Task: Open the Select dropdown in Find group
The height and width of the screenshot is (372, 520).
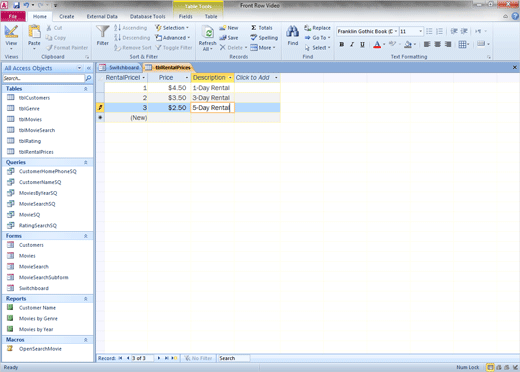Action: (317, 48)
